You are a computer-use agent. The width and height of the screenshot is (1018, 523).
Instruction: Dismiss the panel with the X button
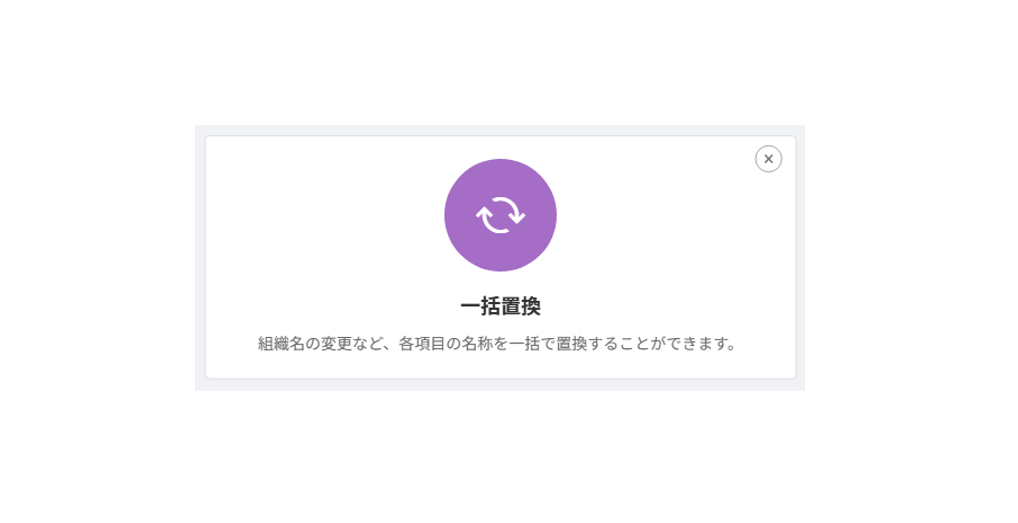(768, 159)
